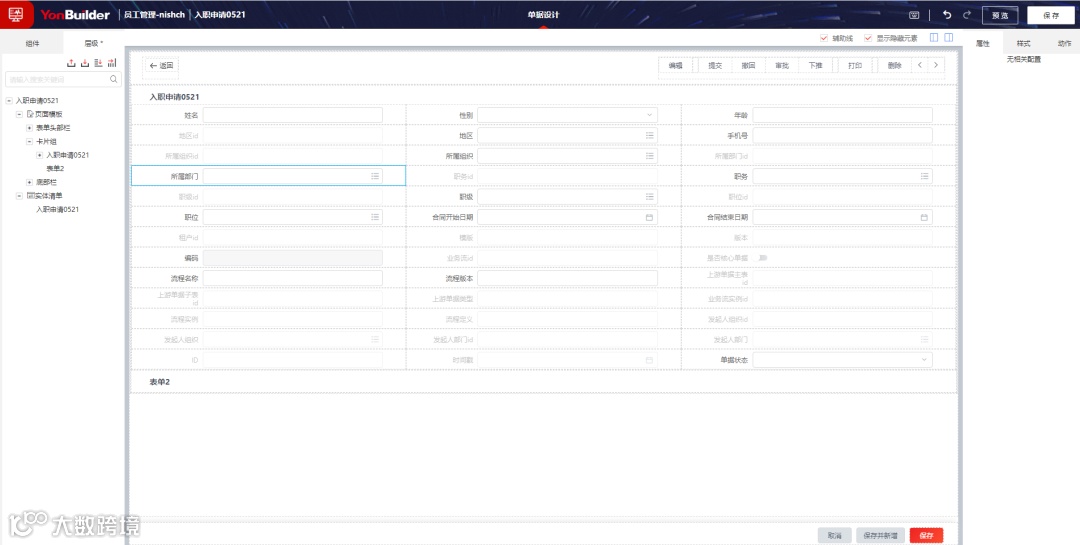Switch to the 层级 tab
Viewport: 1080px width, 545px height.
[93, 43]
